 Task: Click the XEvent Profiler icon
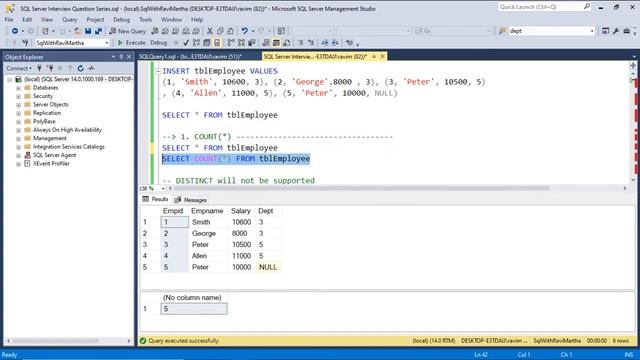tap(27, 164)
